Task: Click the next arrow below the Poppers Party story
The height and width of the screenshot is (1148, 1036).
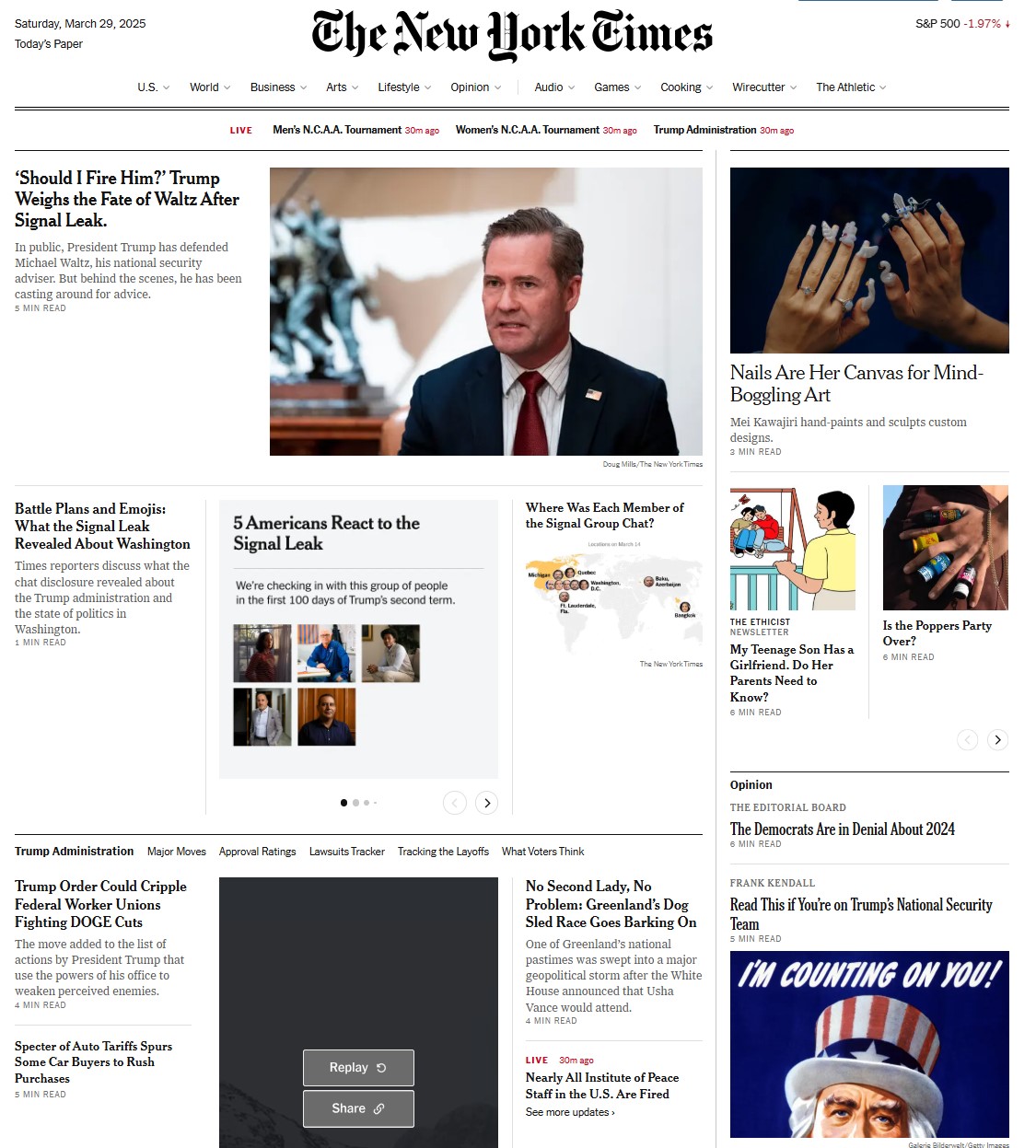Action: point(997,740)
